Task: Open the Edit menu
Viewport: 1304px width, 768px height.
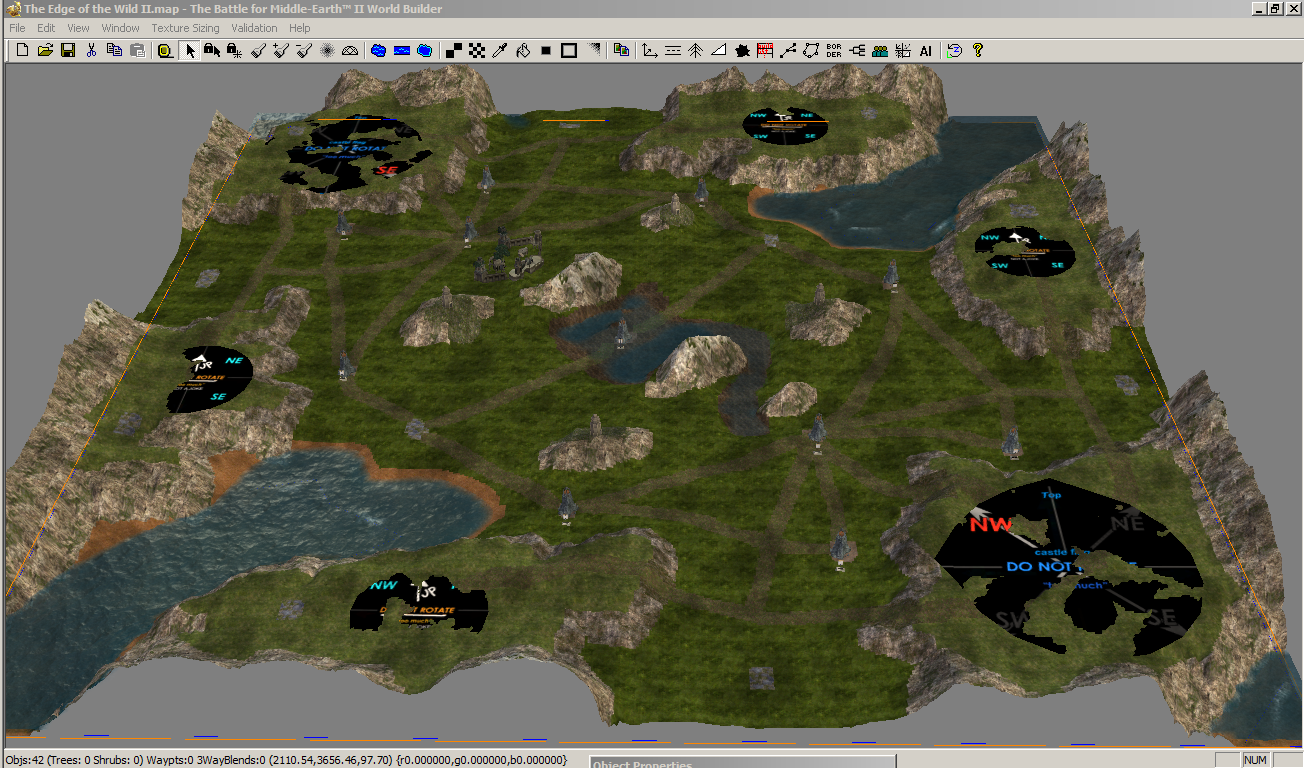Action: [x=46, y=28]
